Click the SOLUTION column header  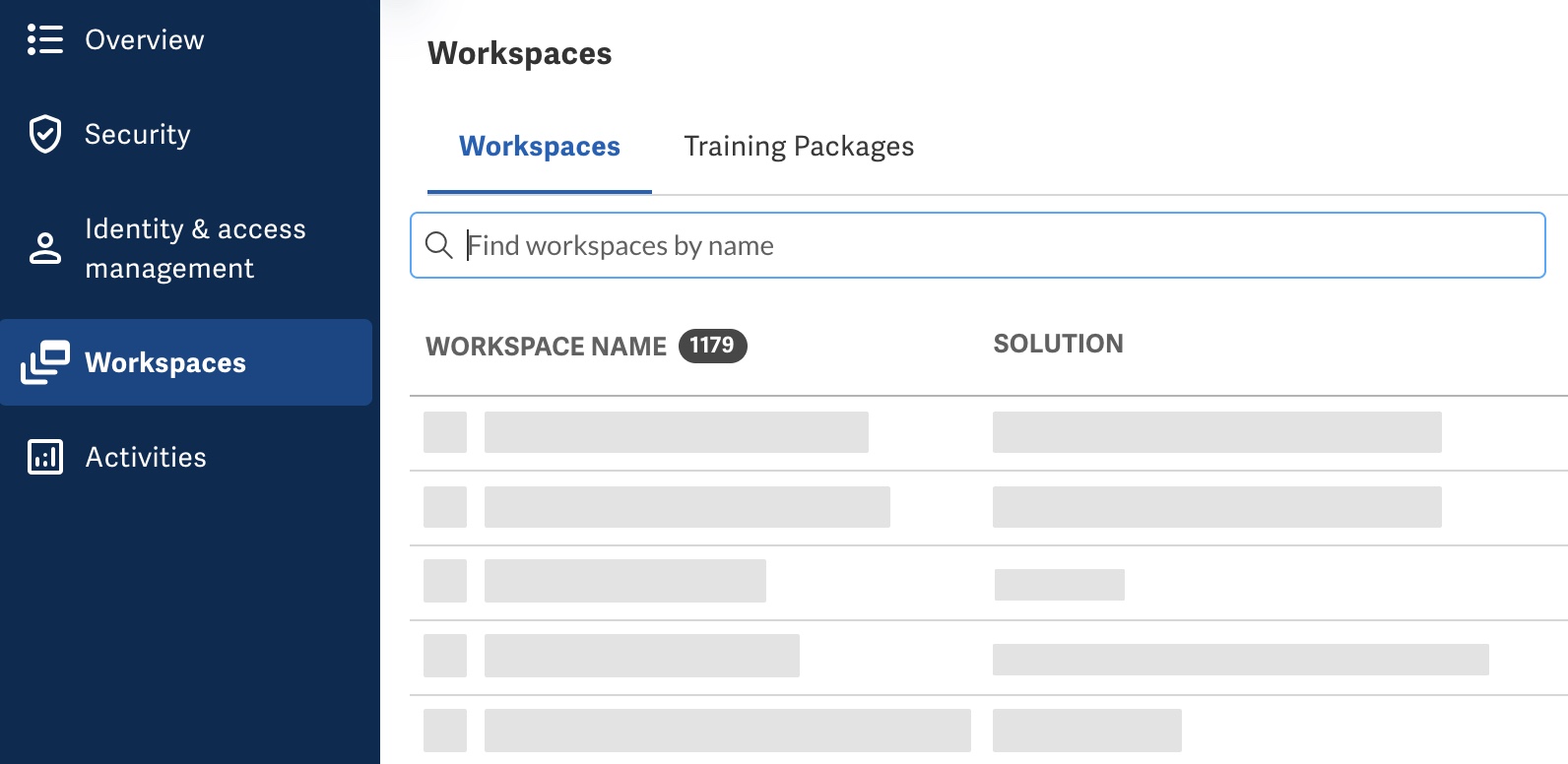coord(1058,344)
